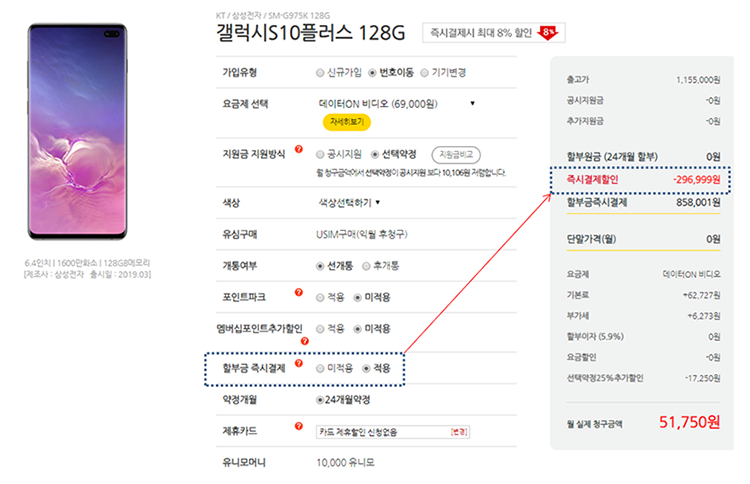Choose 후개통 activation option
This screenshot has height=484, width=750.
pos(369,265)
